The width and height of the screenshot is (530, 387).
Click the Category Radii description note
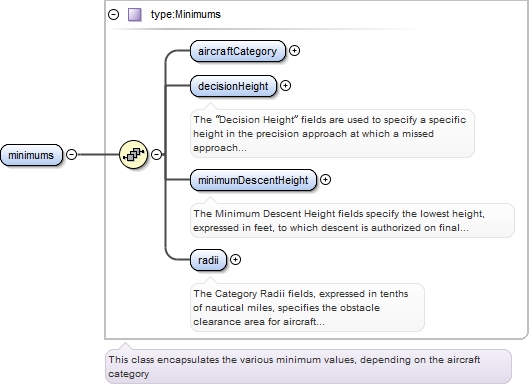(307, 307)
